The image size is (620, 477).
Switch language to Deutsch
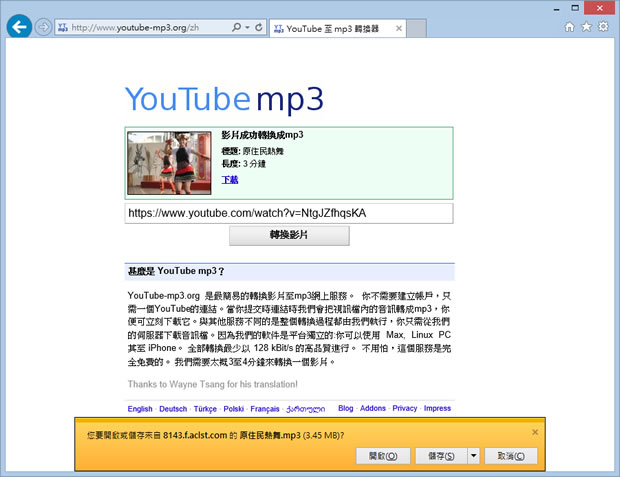coord(173,409)
